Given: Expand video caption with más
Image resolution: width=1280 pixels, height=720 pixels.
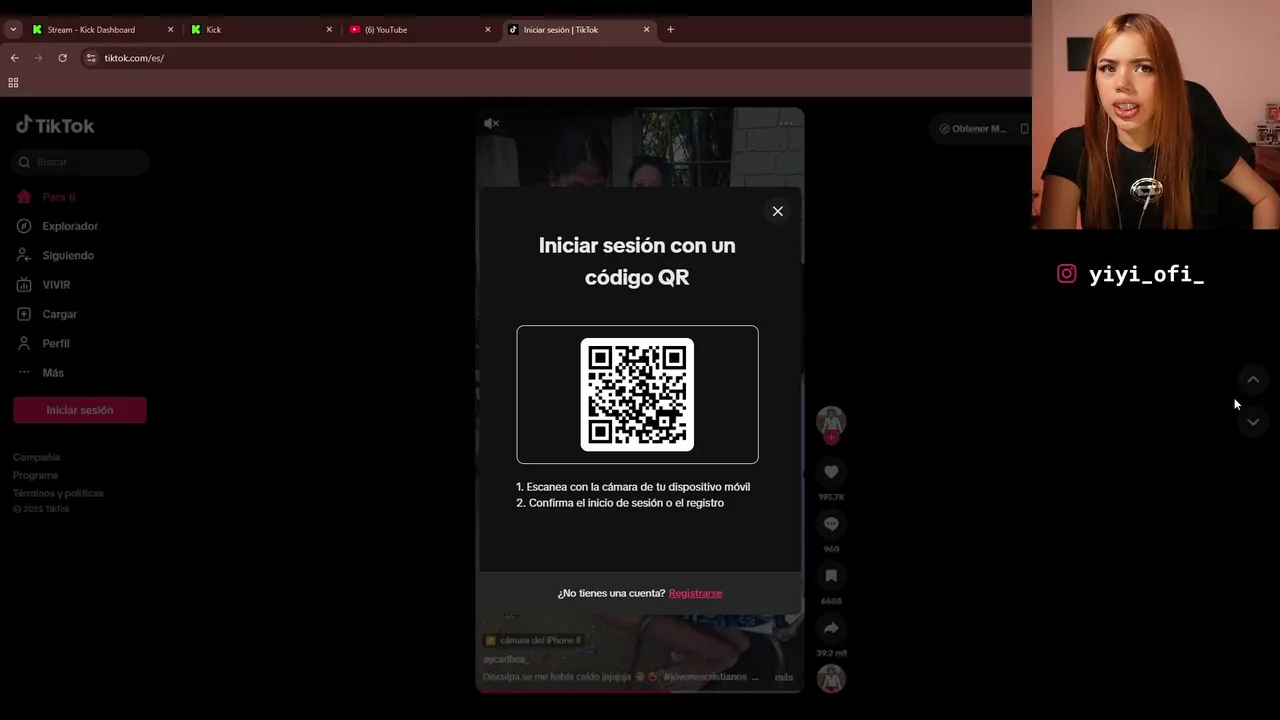Looking at the screenshot, I should click(x=784, y=677).
